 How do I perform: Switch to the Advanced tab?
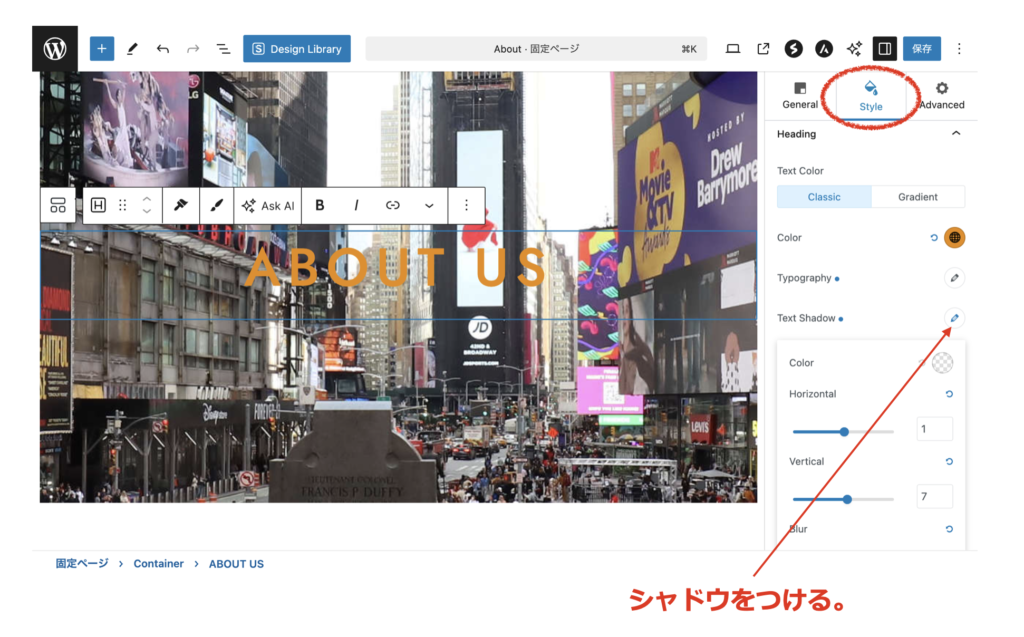(941, 95)
